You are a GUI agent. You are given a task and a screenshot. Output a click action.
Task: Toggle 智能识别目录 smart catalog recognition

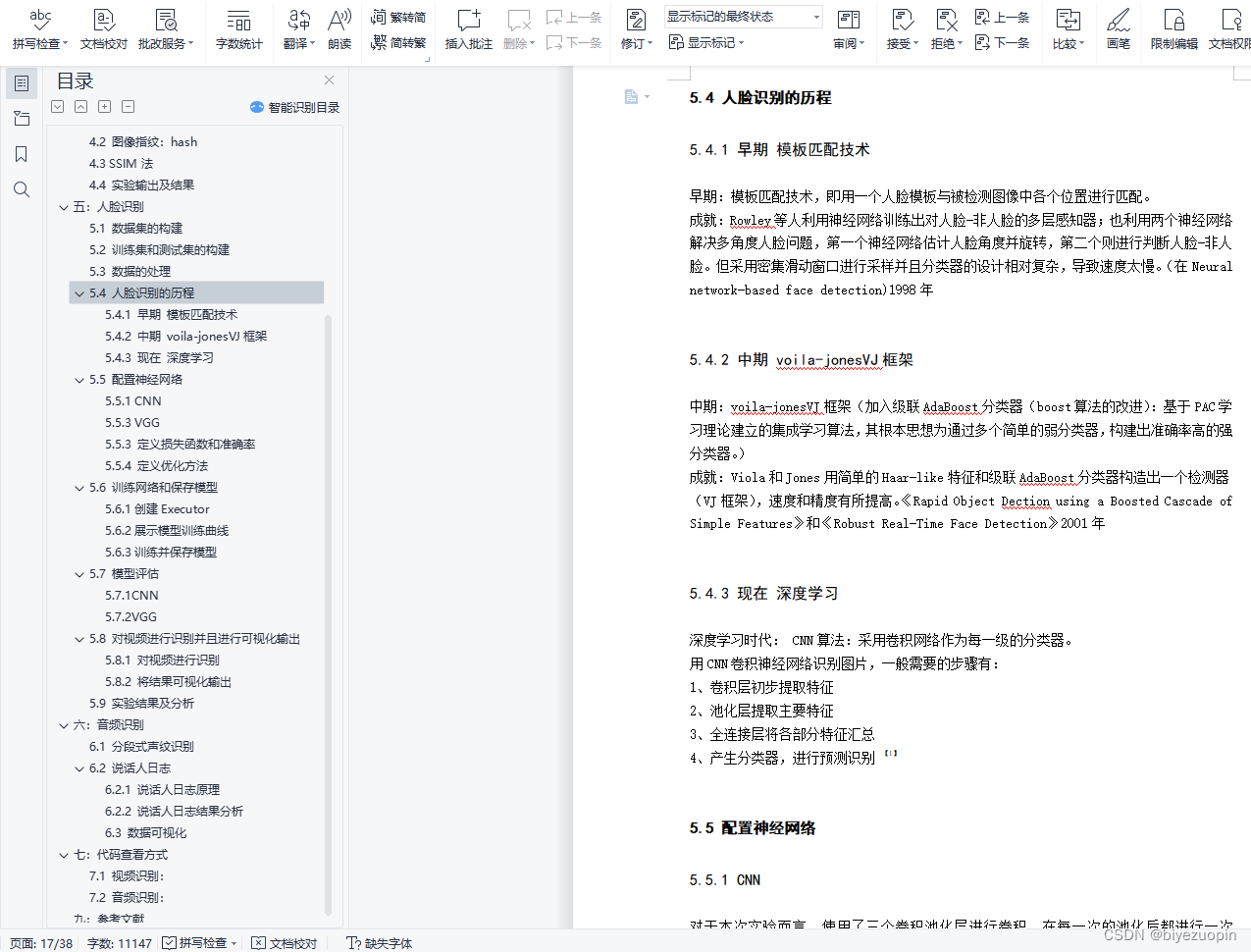294,106
